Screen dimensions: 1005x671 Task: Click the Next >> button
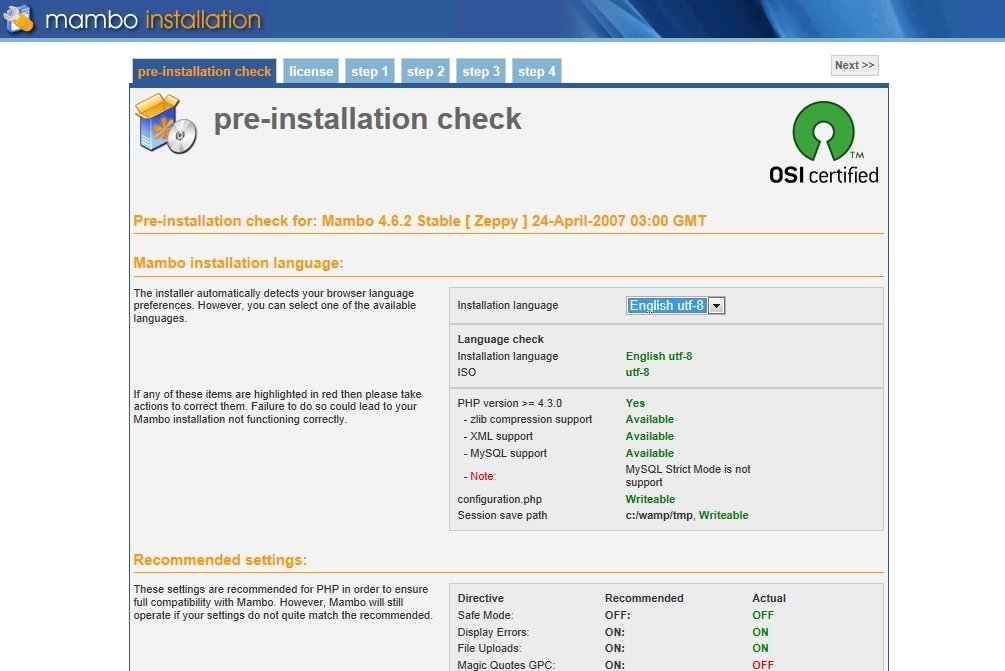tap(854, 65)
